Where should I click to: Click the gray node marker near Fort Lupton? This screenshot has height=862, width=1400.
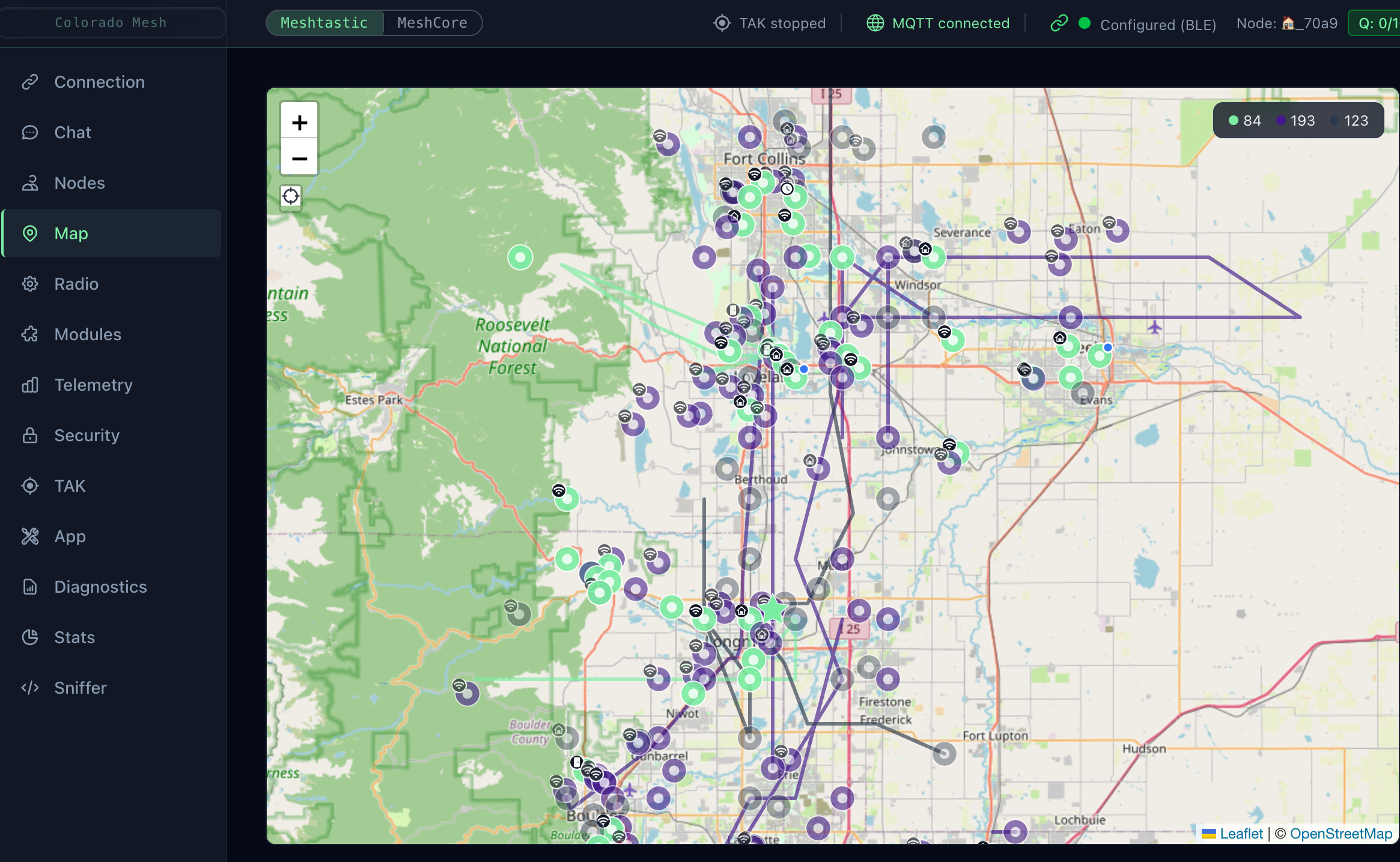pos(945,753)
